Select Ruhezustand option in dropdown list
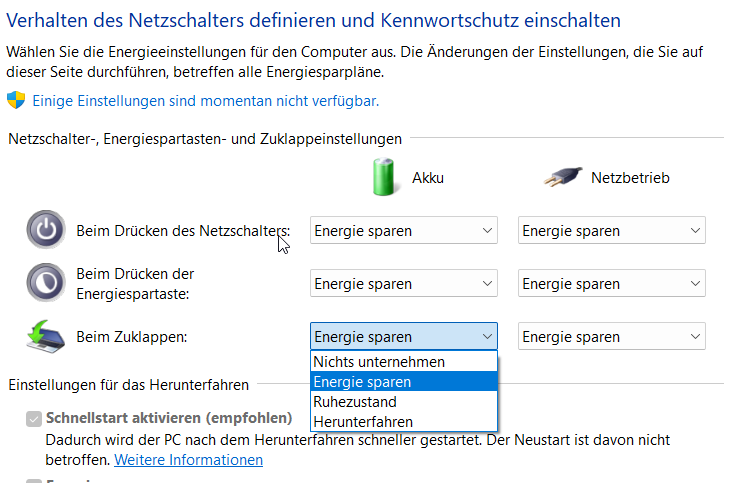Viewport: 753px width, 483px height. click(x=355, y=402)
